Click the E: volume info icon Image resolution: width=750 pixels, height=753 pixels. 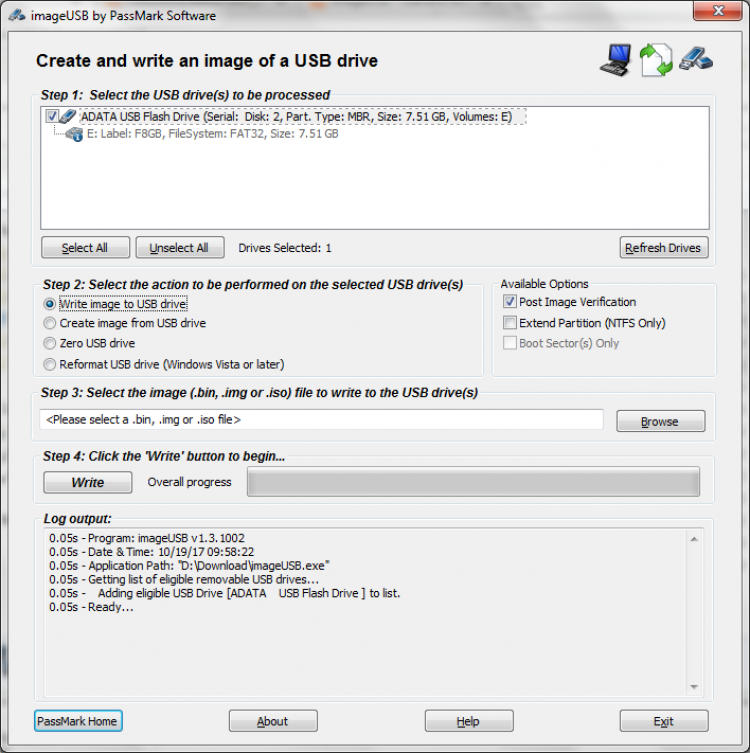point(74,134)
